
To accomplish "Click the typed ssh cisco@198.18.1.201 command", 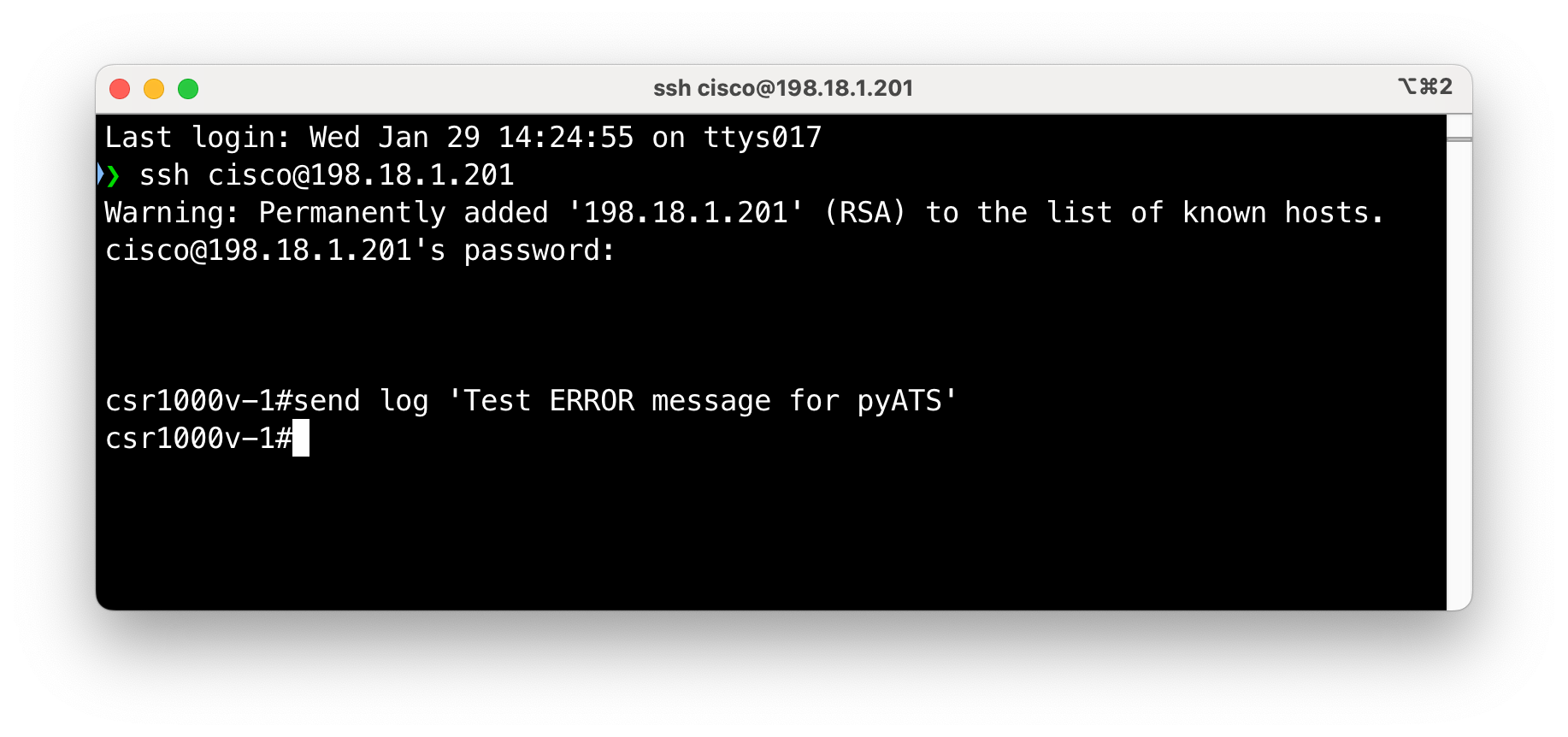I will [x=327, y=175].
